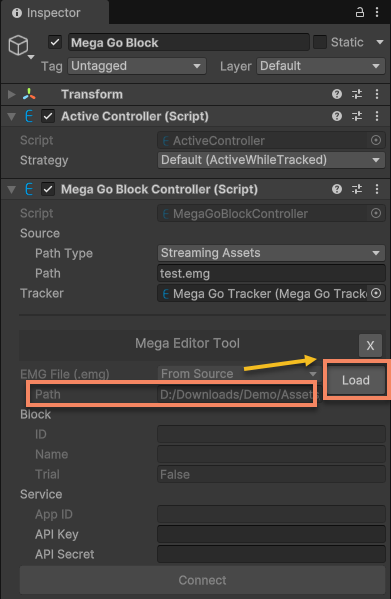This screenshot has height=599, width=391.
Task: Open Mega Go Block Controller kebab menu
Action: pyautogui.click(x=377, y=189)
